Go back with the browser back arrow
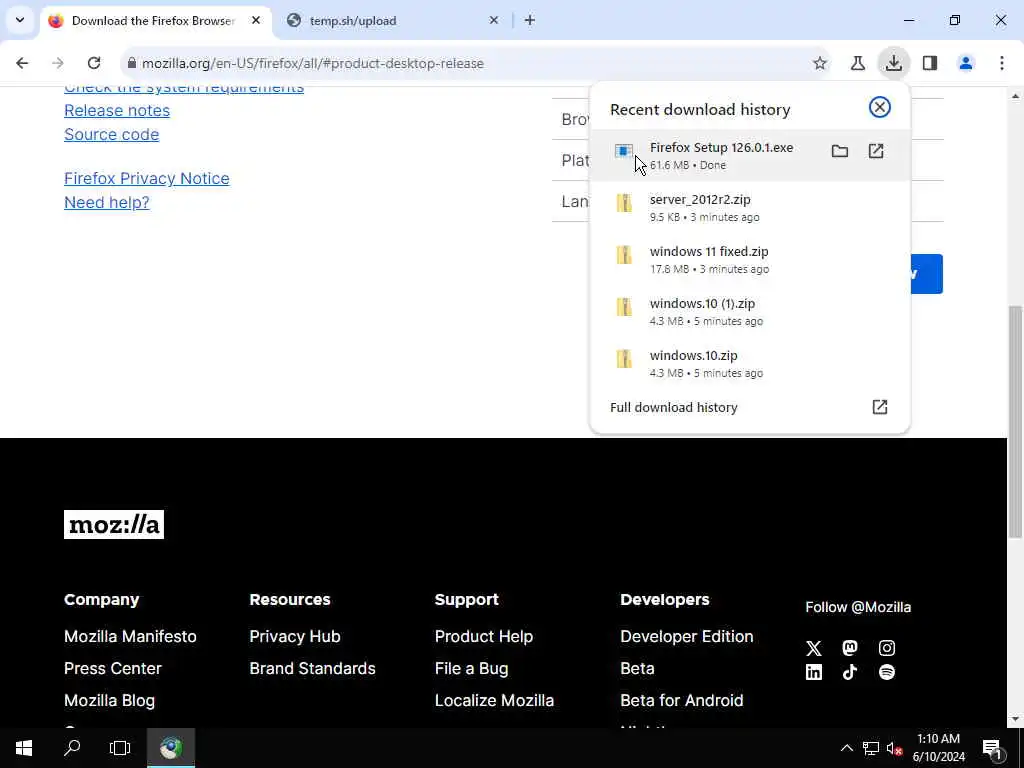 click(22, 63)
